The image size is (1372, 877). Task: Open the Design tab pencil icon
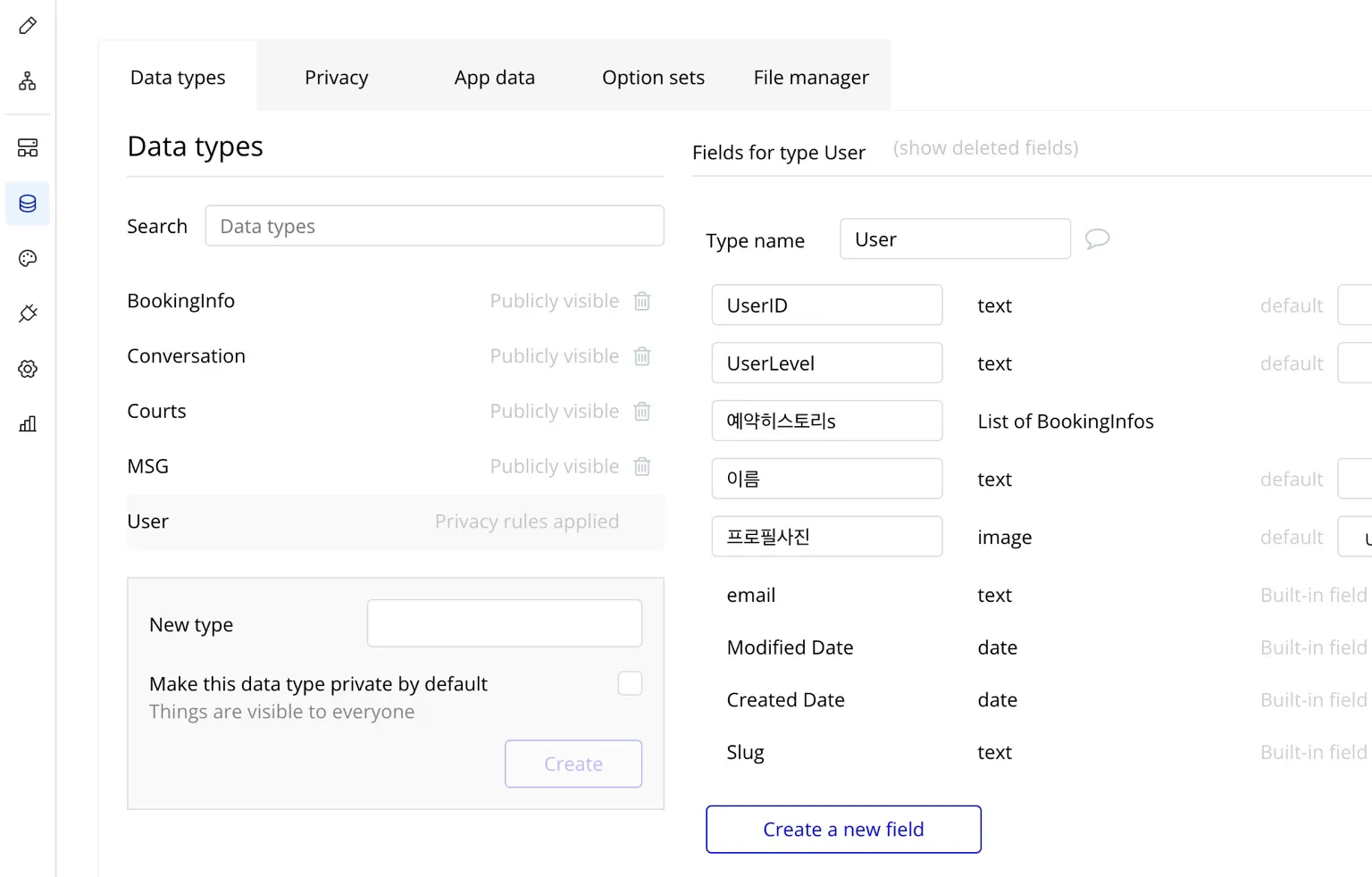(28, 26)
